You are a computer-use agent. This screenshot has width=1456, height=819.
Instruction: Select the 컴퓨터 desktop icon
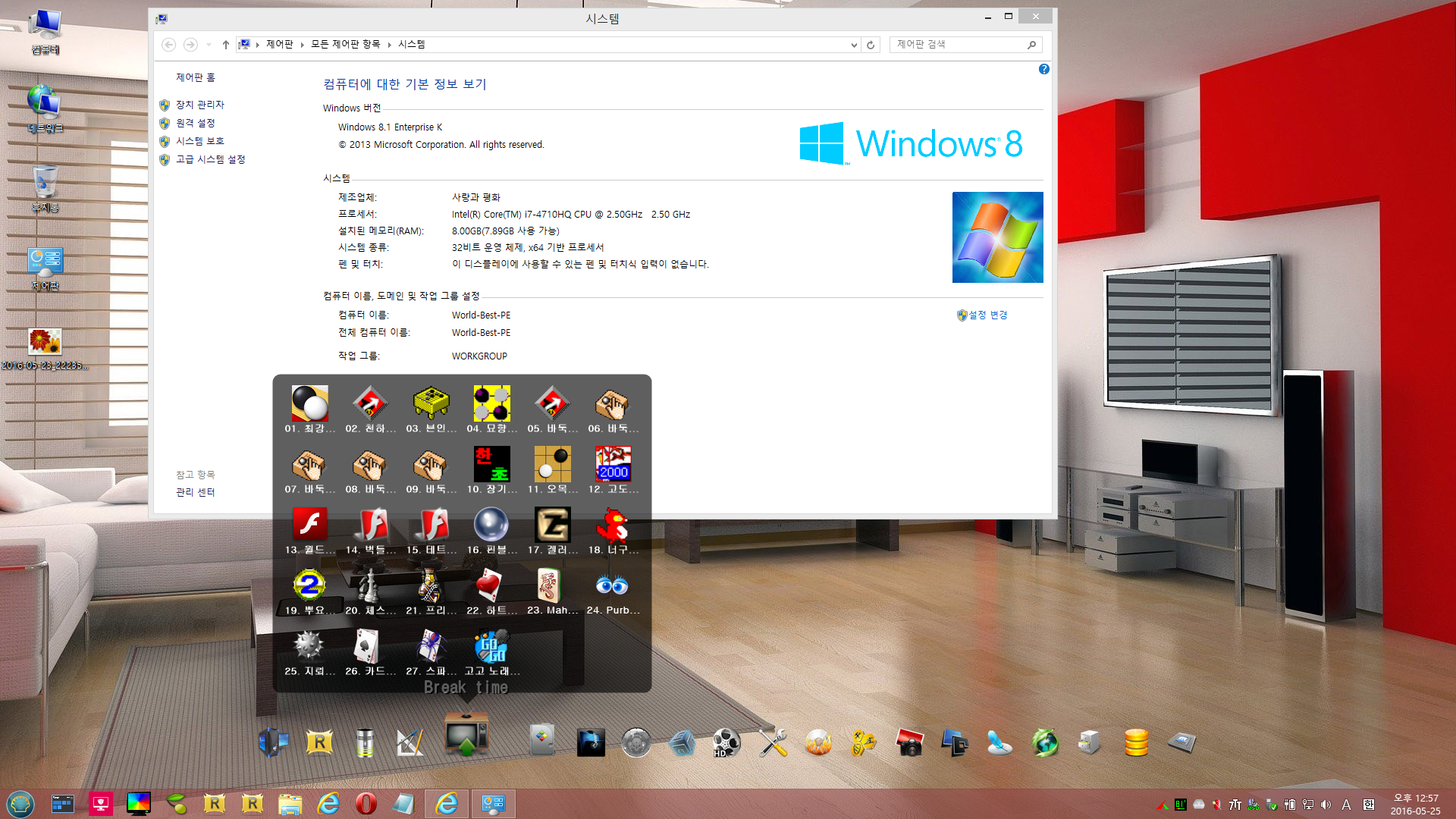click(45, 32)
